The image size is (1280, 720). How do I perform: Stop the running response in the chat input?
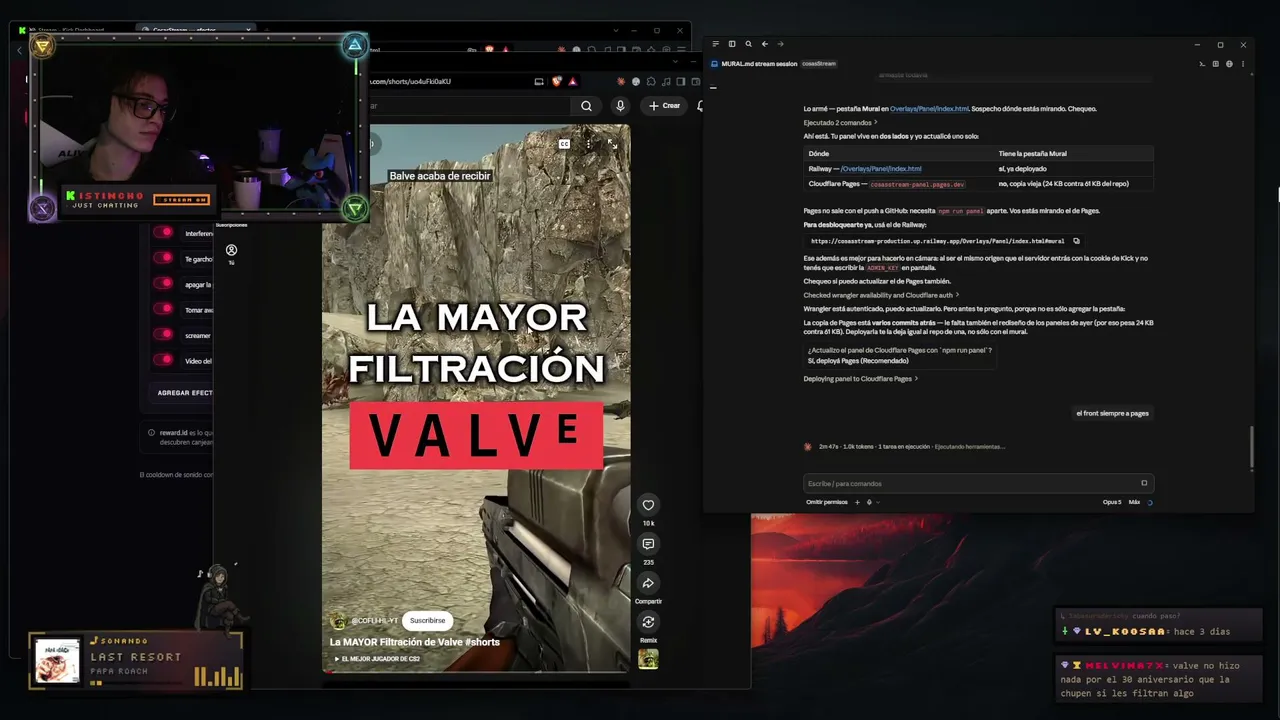1144,483
